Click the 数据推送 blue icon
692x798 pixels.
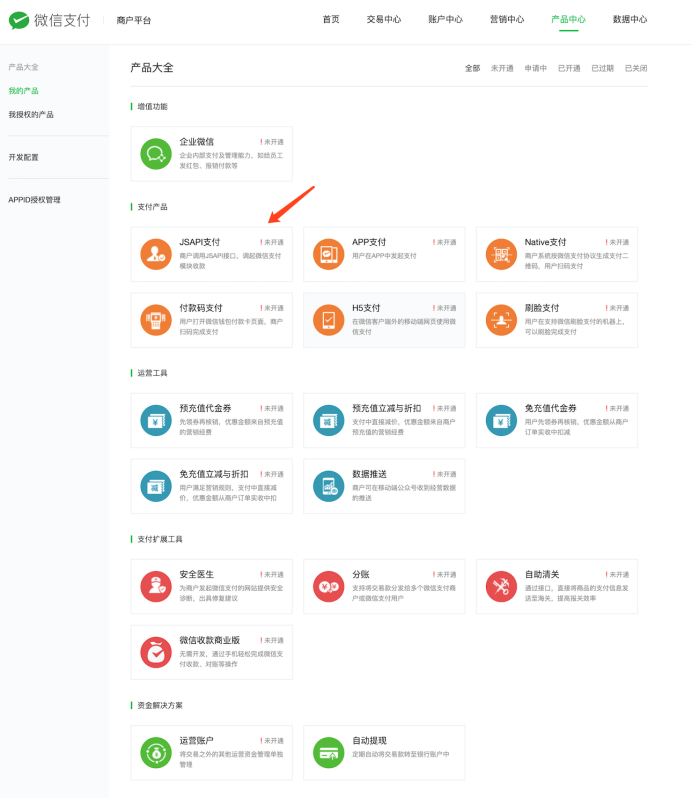click(x=329, y=486)
